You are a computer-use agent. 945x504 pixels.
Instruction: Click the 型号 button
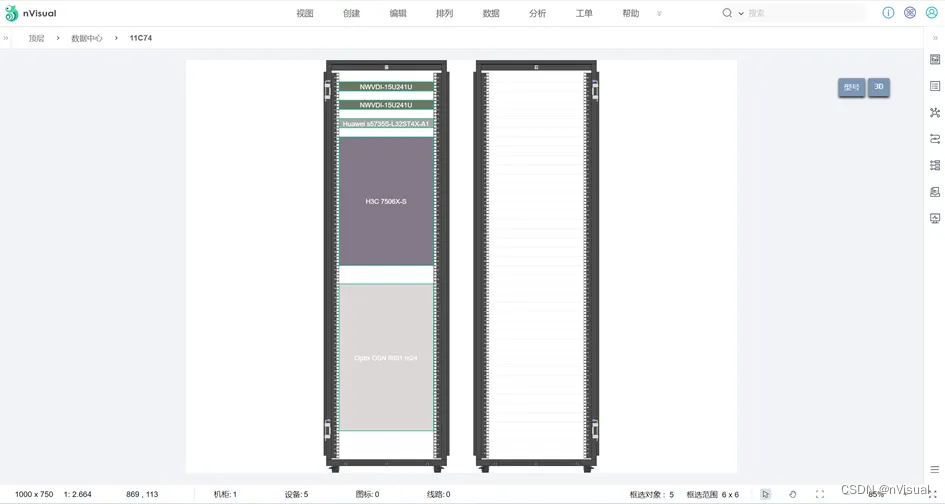[x=852, y=87]
